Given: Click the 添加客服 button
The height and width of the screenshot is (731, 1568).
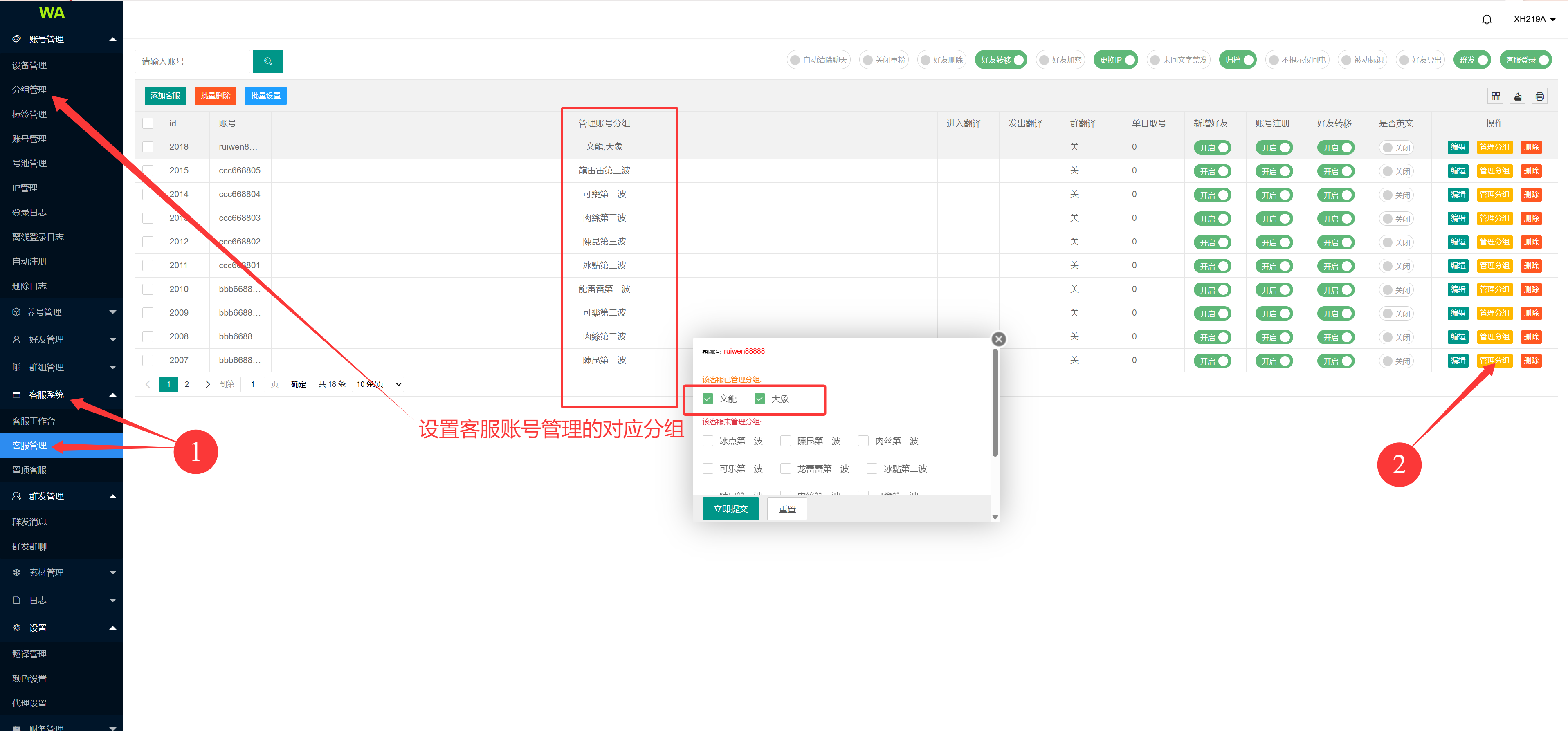Looking at the screenshot, I should pyautogui.click(x=165, y=96).
